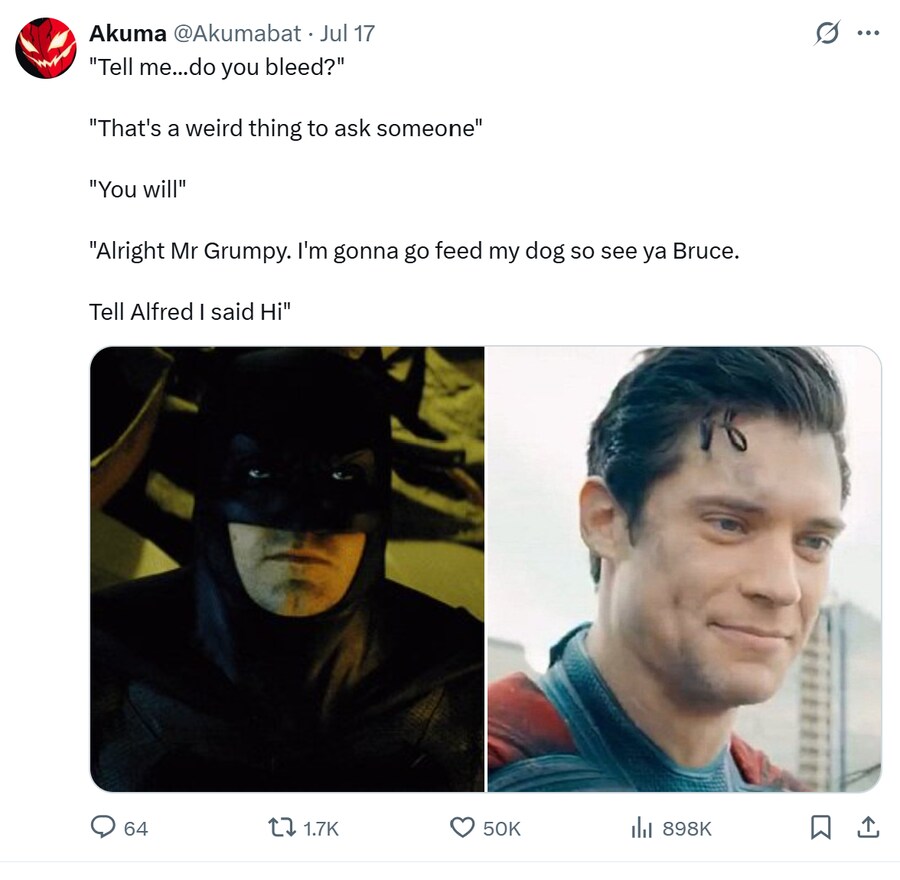
Task: Click the Akuma display name
Action: [127, 33]
